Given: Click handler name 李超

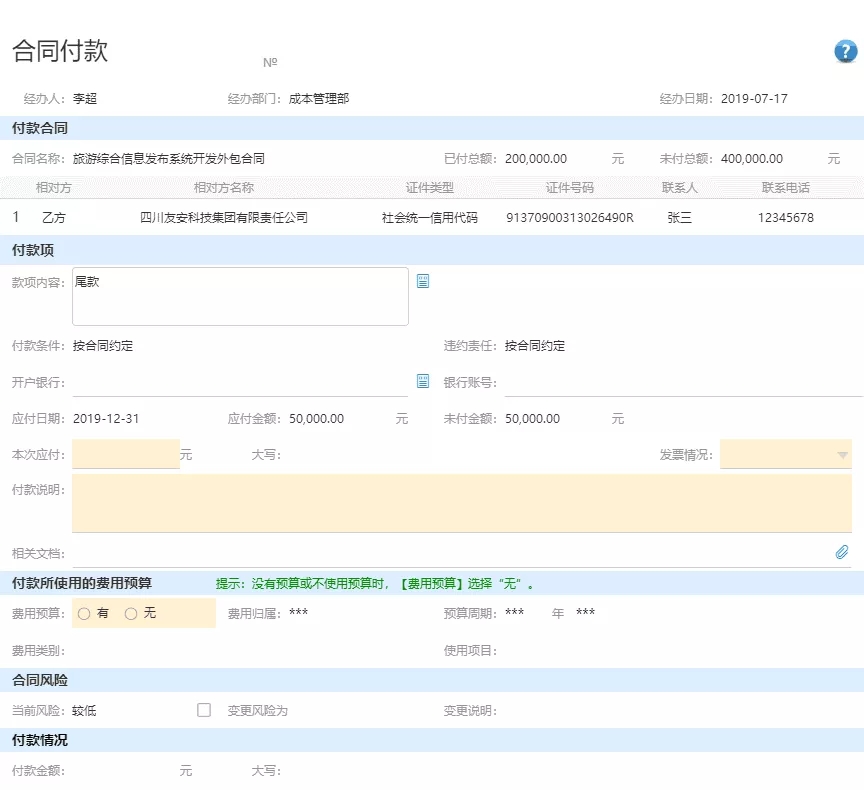Looking at the screenshot, I should coord(85,99).
